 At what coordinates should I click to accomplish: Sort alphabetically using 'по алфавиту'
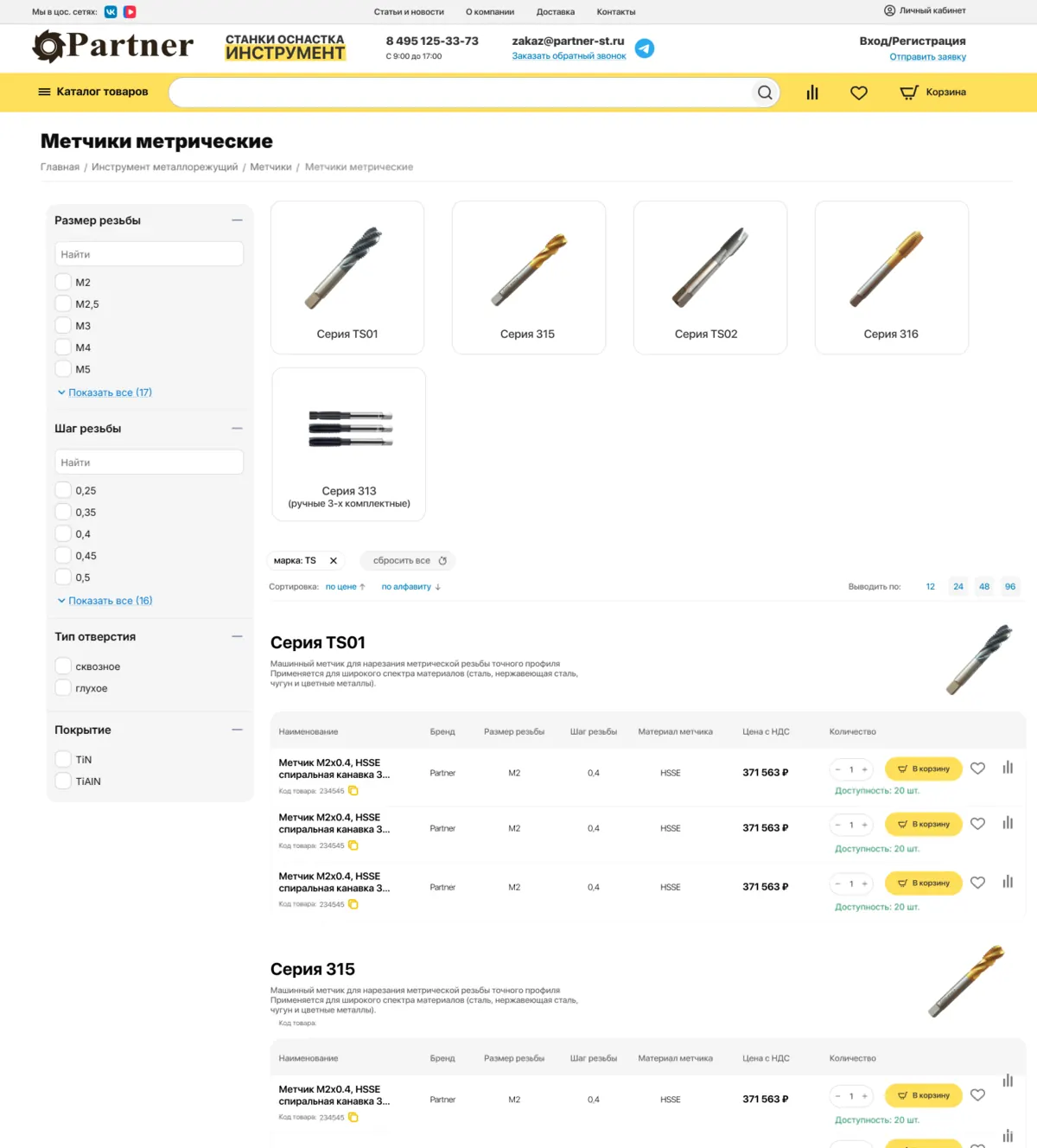(411, 587)
